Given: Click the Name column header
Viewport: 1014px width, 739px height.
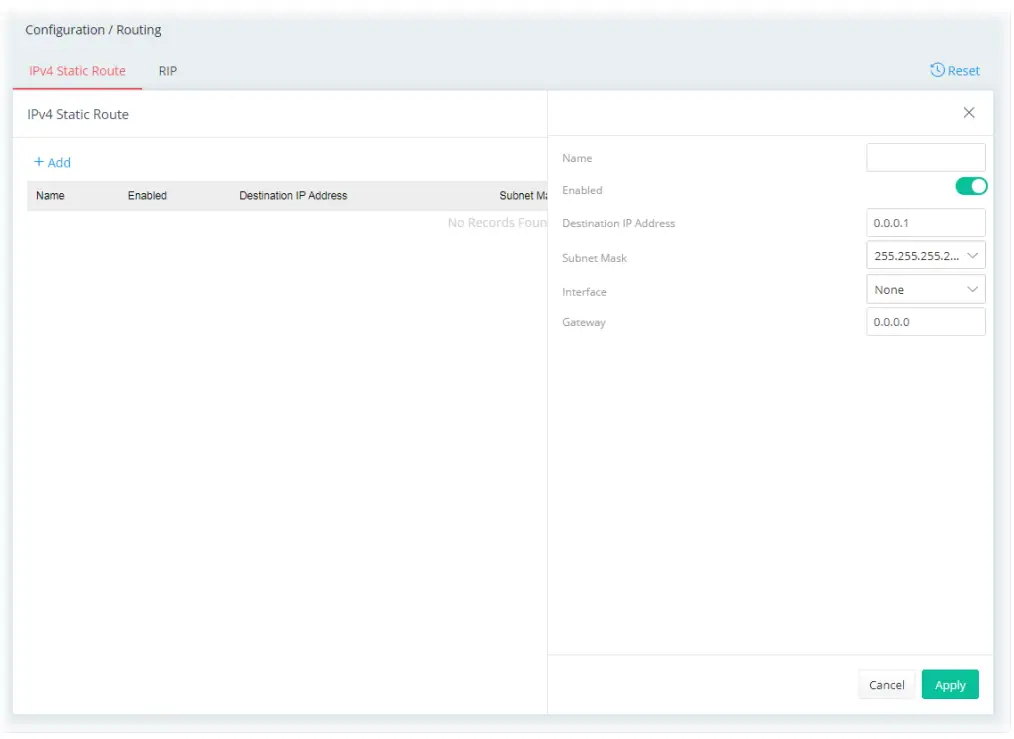Looking at the screenshot, I should 50,195.
